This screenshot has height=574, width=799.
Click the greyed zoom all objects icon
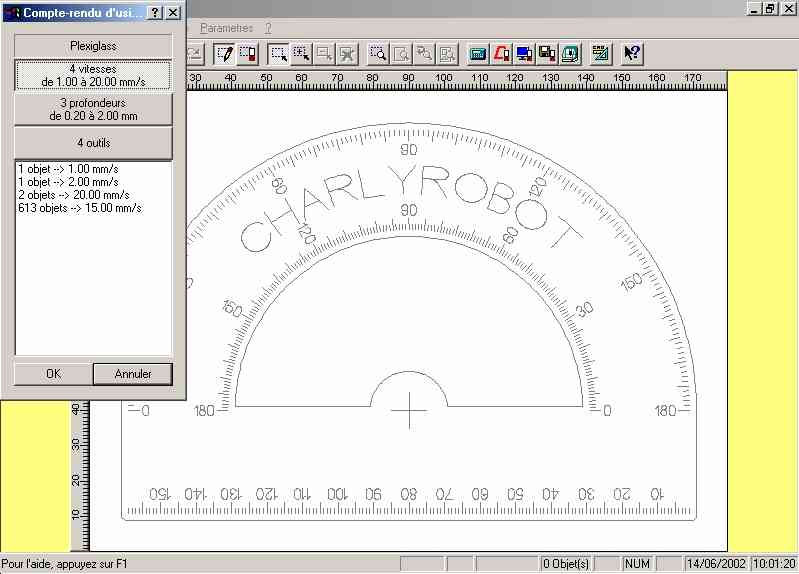tap(447, 54)
